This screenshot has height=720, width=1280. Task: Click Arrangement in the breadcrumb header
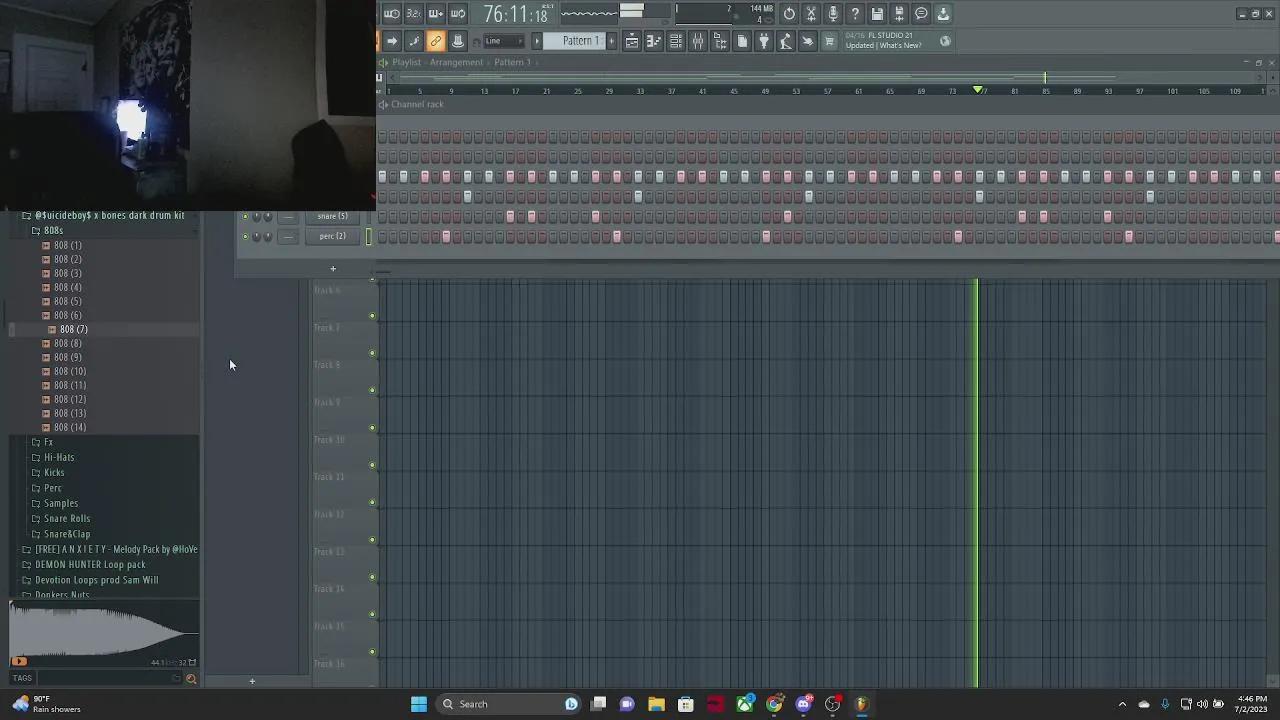(x=456, y=62)
